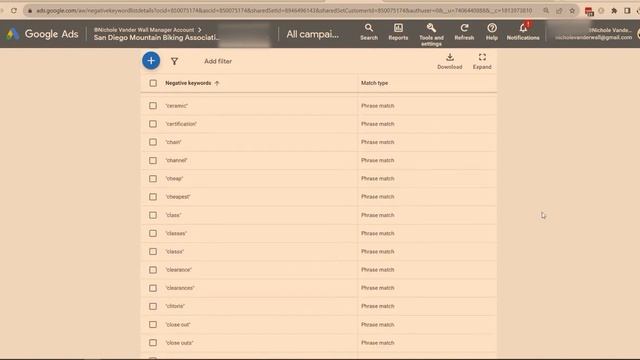Viewport: 640px width, 360px height.
Task: Check the 'clearance' keyword row
Action: coord(153,270)
